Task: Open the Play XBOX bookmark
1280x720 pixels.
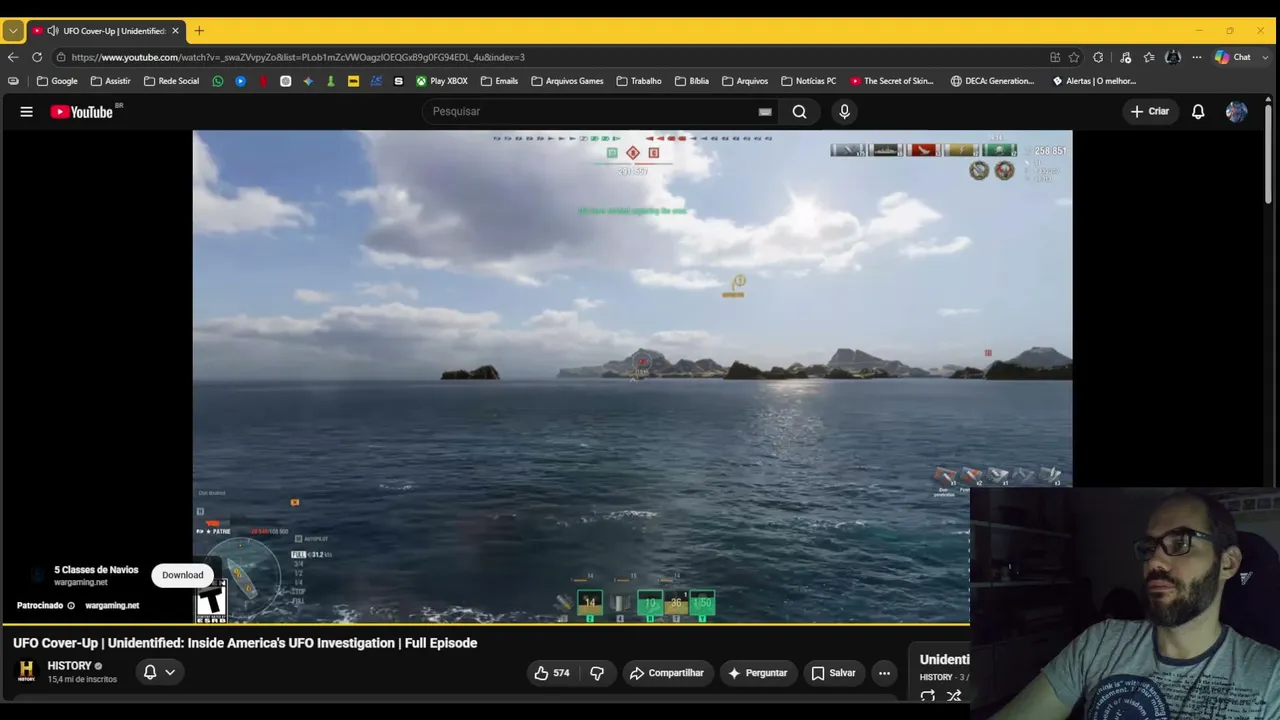Action: (442, 81)
